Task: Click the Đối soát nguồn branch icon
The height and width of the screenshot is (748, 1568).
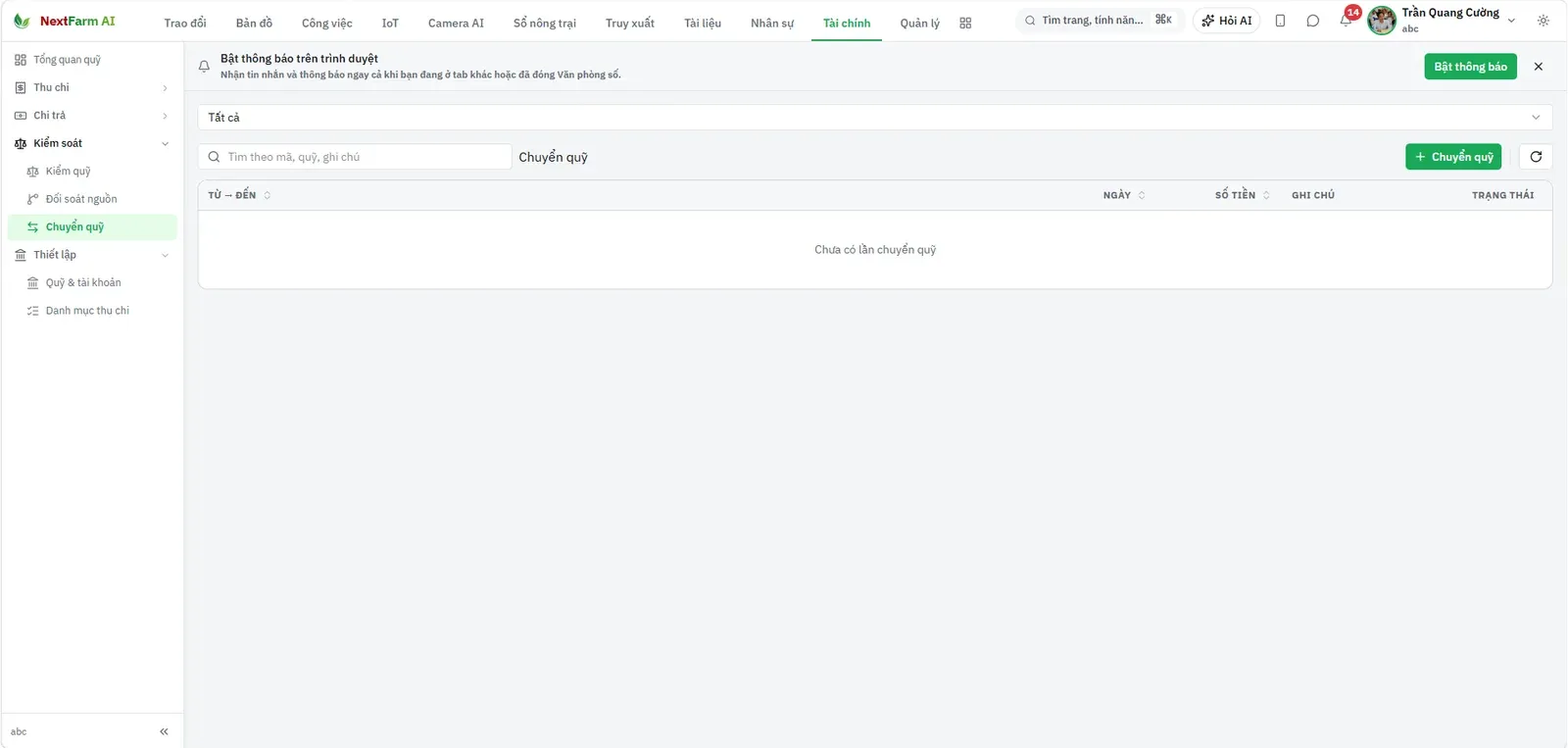Action: 32,199
